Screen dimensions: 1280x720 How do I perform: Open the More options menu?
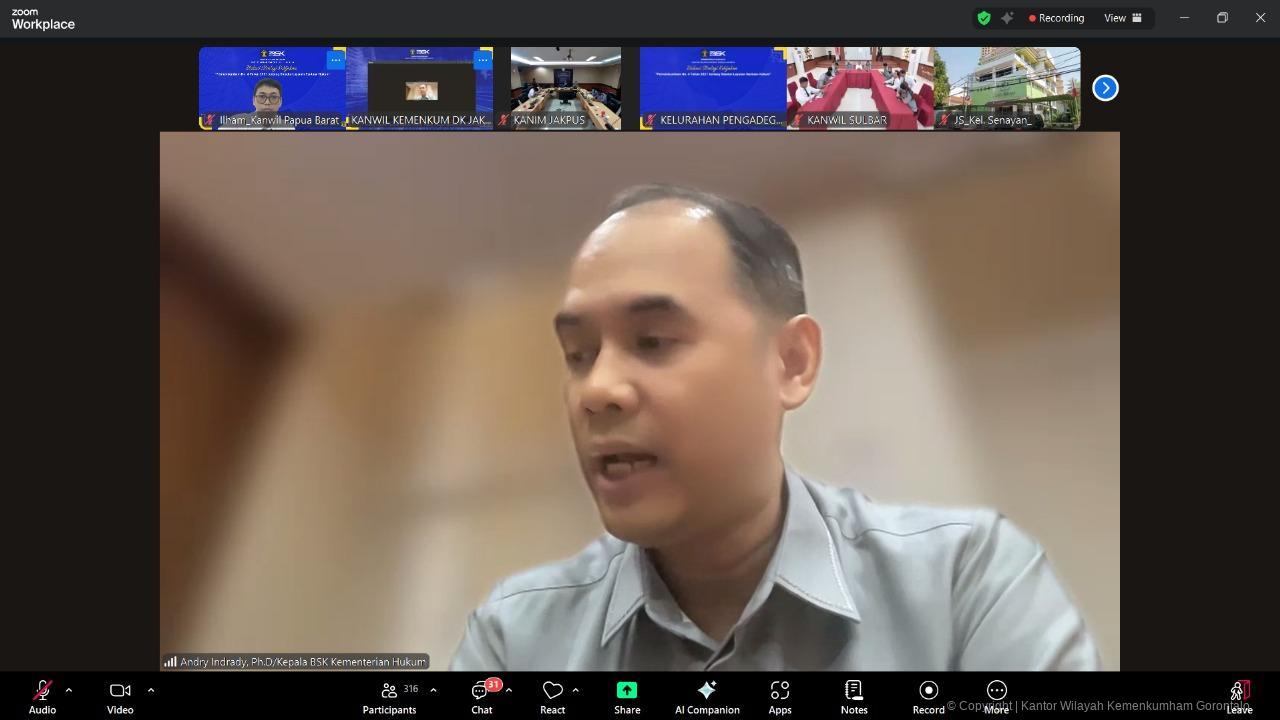click(x=997, y=696)
